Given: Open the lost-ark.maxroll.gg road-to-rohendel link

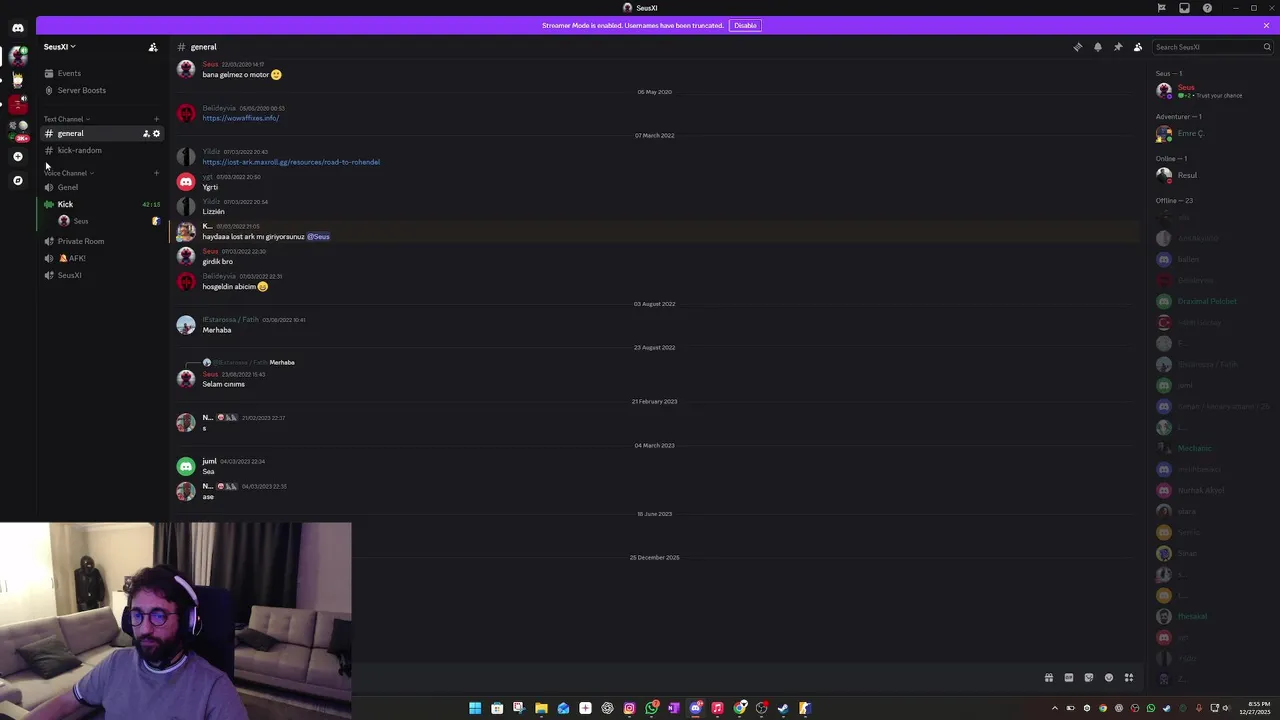Looking at the screenshot, I should (x=291, y=162).
